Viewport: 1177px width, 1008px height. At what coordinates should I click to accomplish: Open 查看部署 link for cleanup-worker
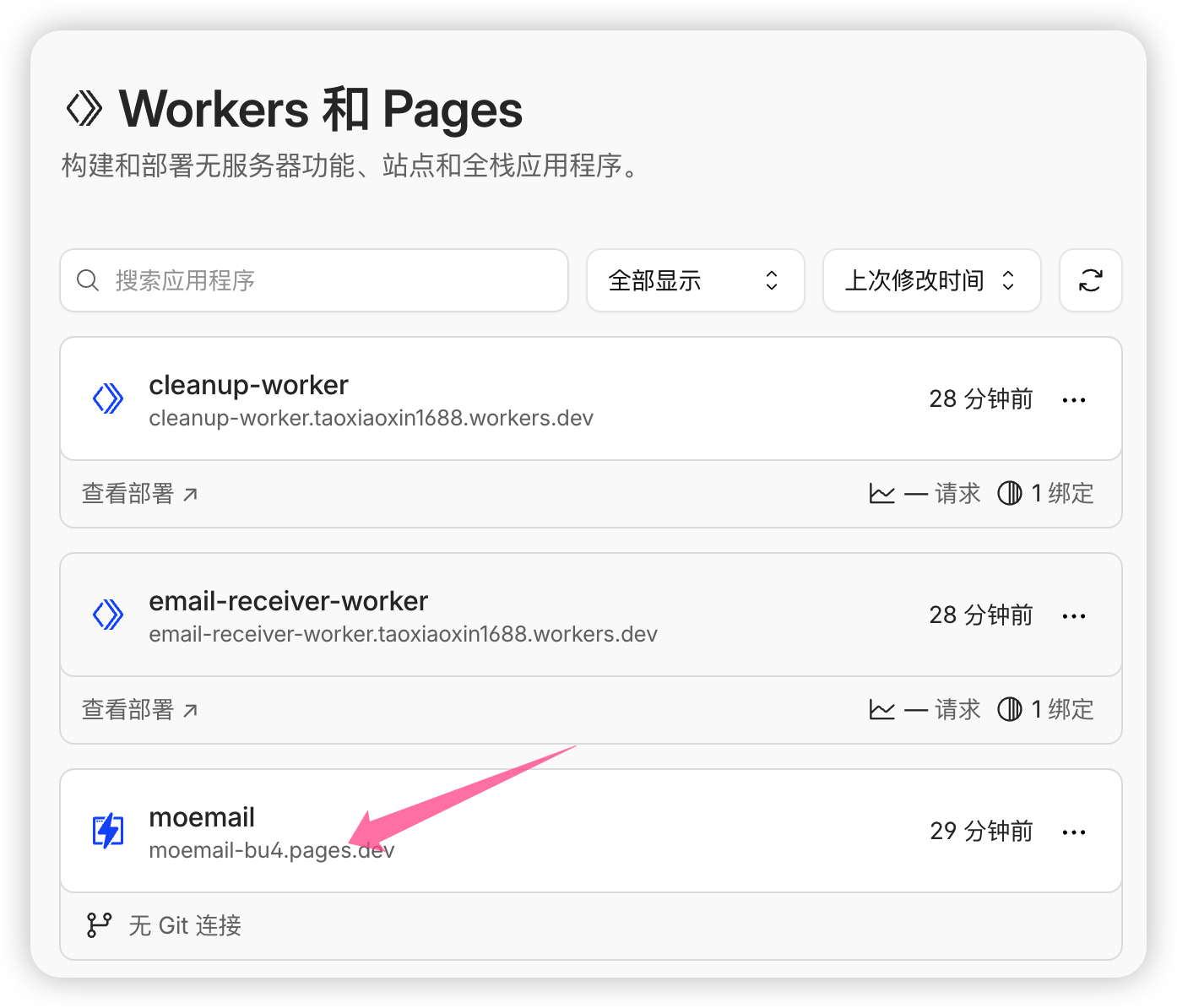(139, 493)
